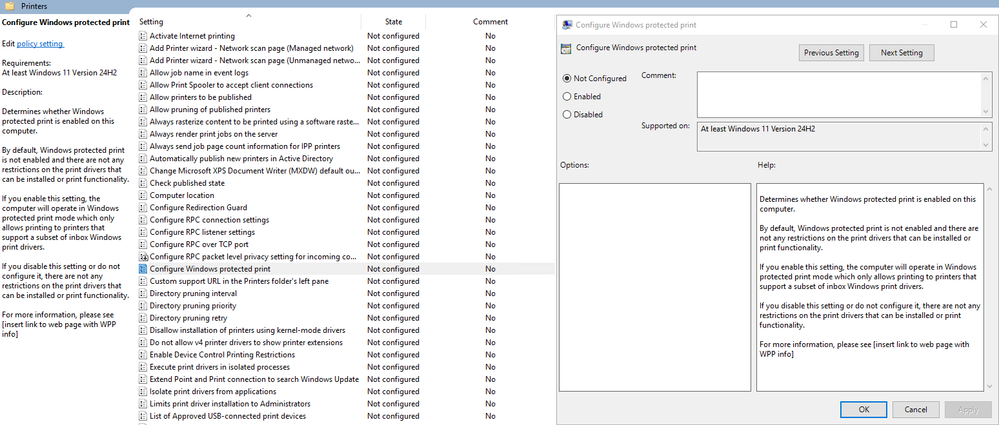
Task: Click the Help pane scrollbar up arrow
Action: 988,189
